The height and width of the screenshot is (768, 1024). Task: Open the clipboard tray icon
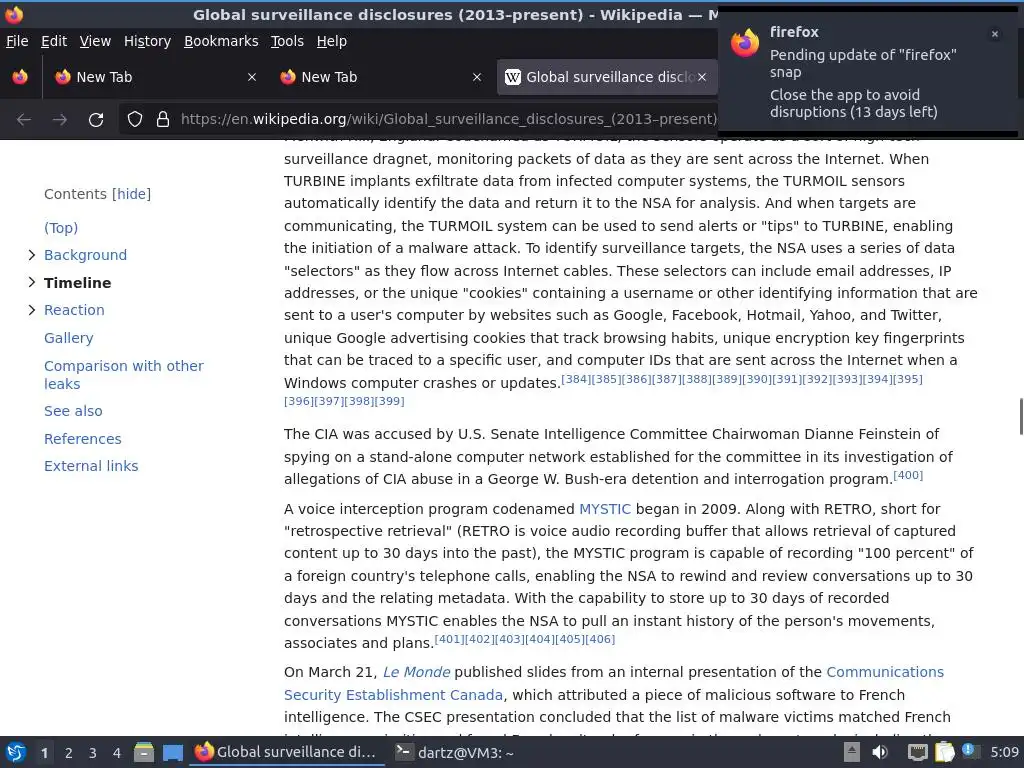[944, 752]
